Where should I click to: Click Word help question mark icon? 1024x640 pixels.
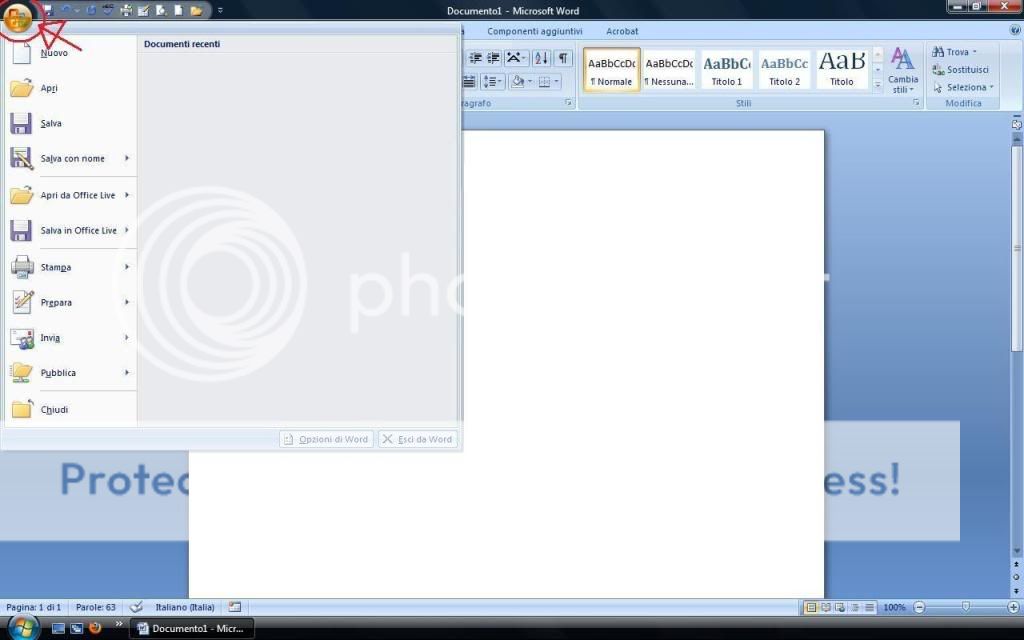(x=1016, y=30)
